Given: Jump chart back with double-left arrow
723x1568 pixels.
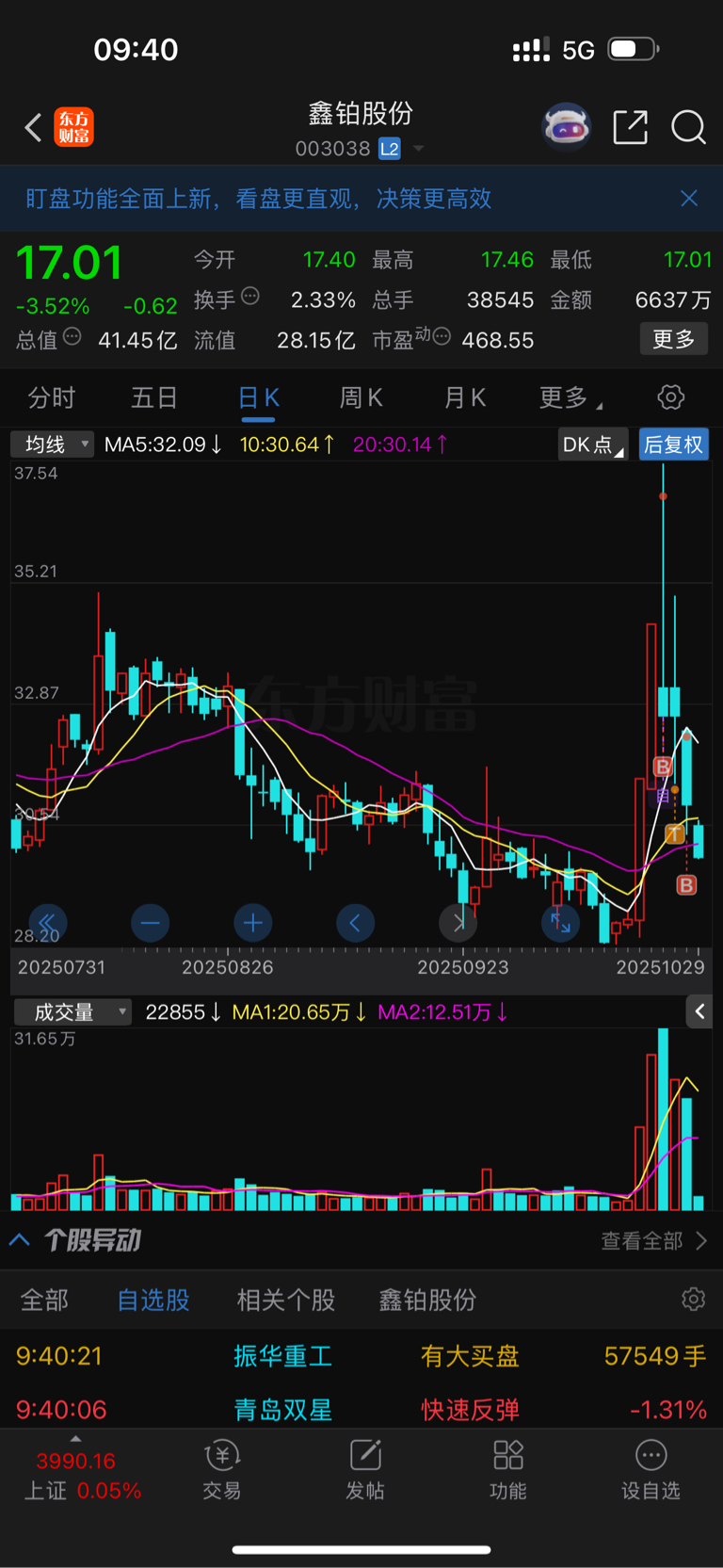Looking at the screenshot, I should [x=47, y=923].
